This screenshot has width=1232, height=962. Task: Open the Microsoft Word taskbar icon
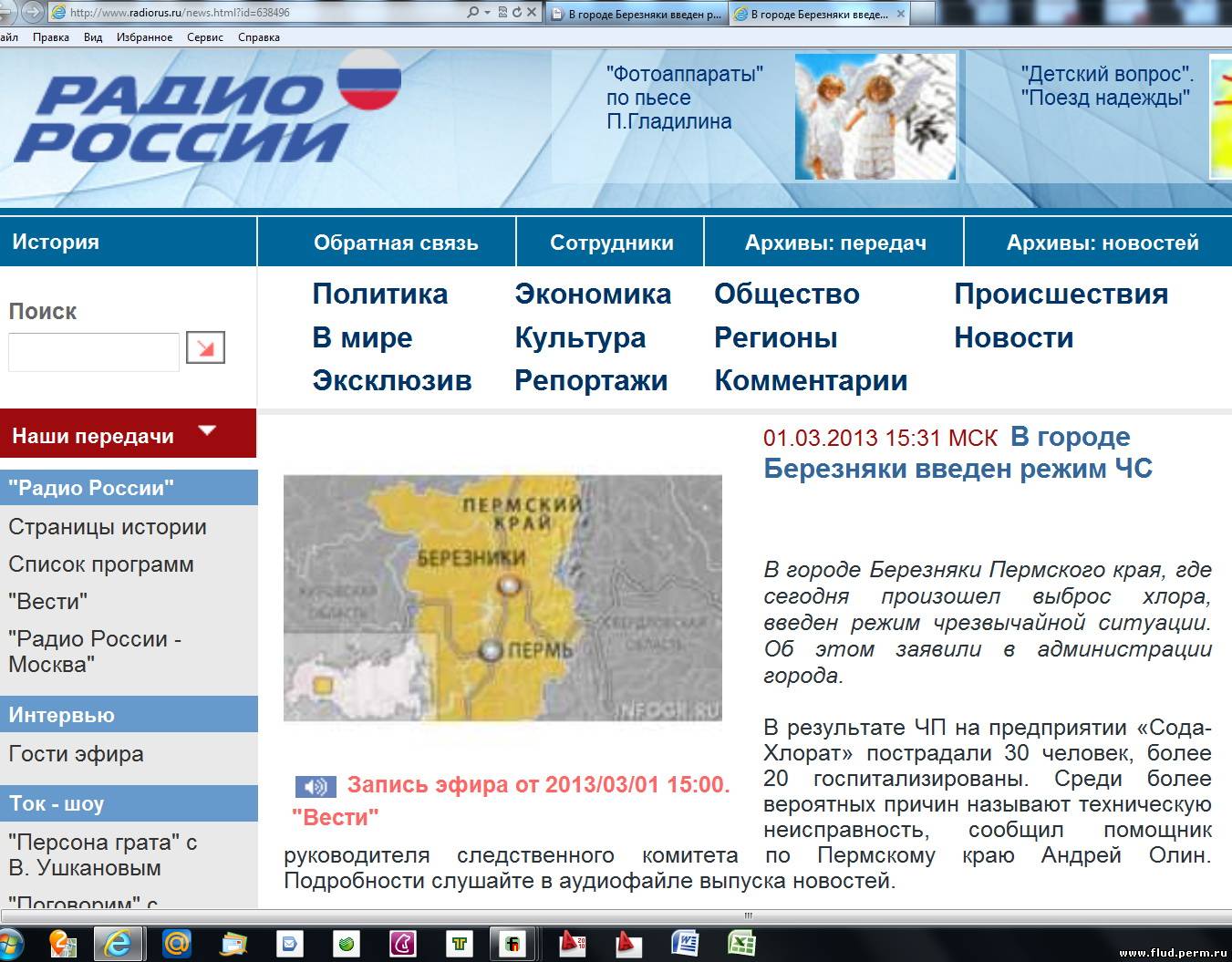click(686, 944)
